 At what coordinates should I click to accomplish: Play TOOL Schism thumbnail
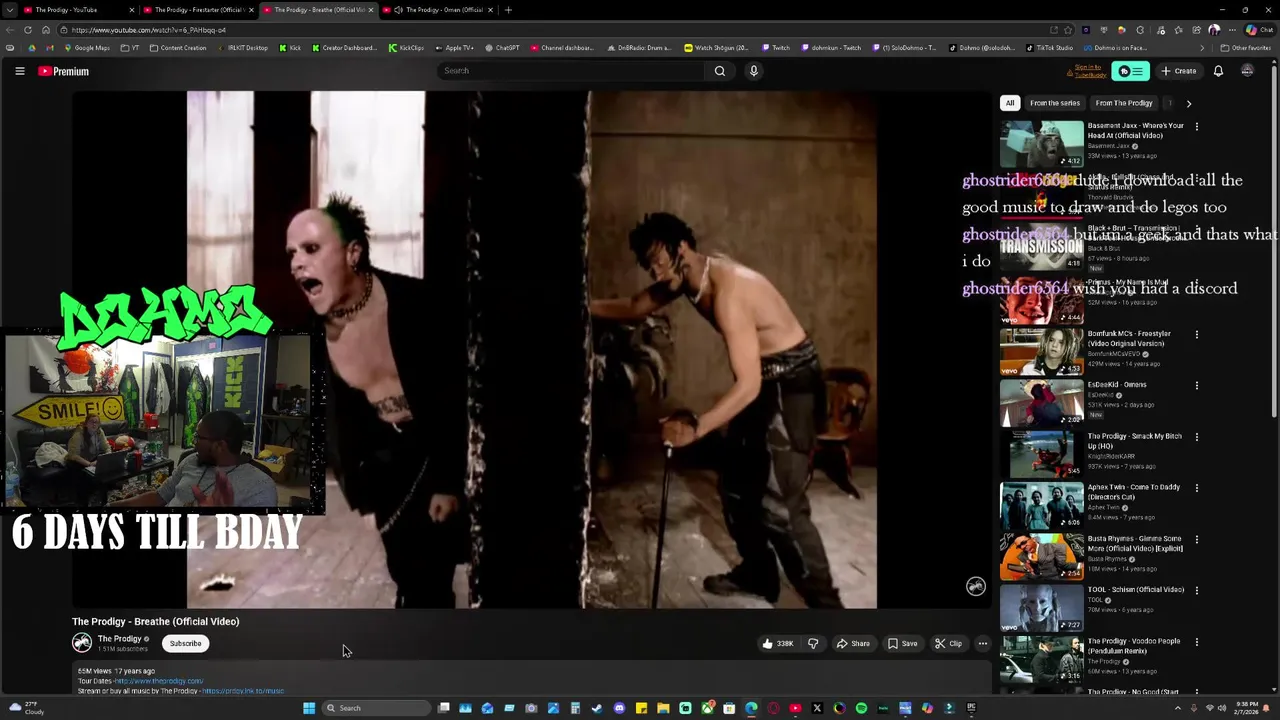pyautogui.click(x=1041, y=609)
